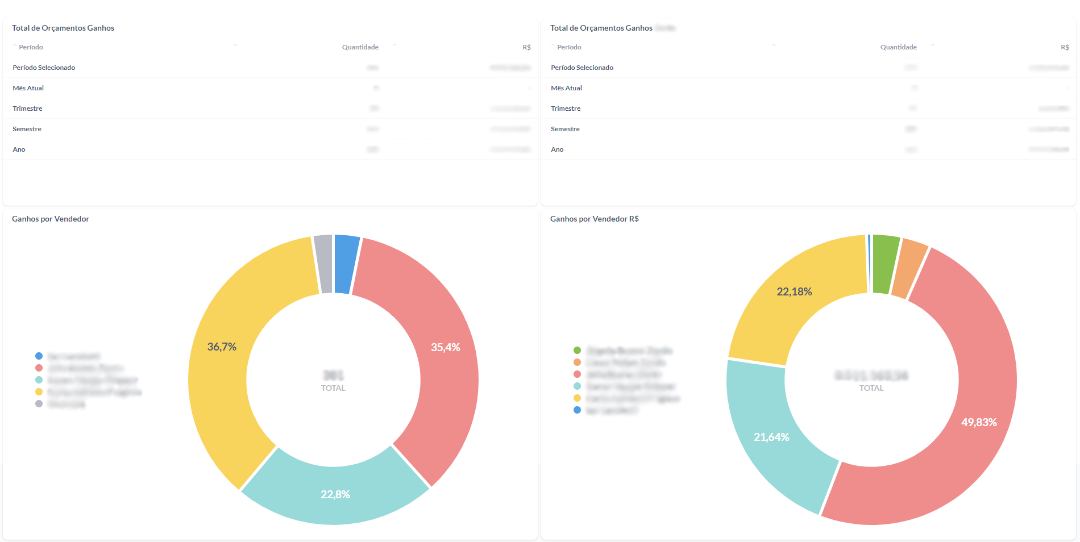Sort left table by Período column header

[31, 47]
